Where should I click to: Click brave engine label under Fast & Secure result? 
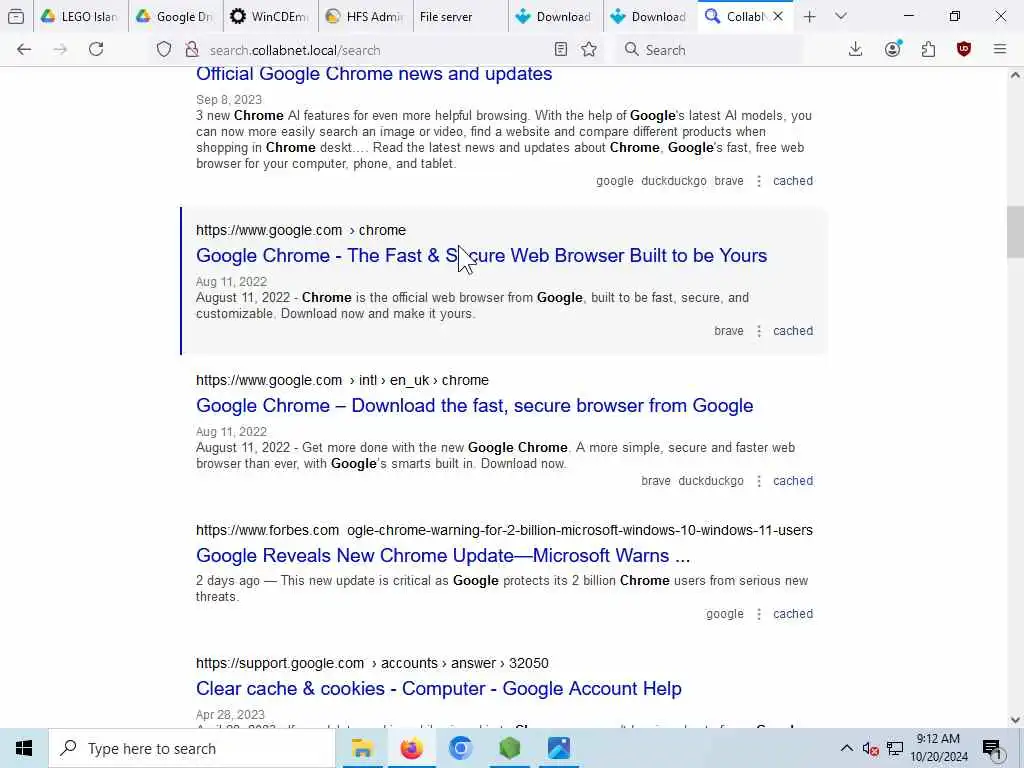pos(729,331)
